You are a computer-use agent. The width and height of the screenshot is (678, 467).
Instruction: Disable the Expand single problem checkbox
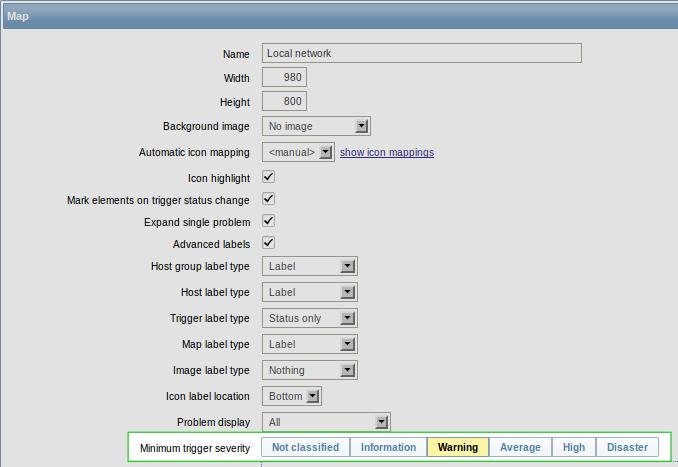pos(268,221)
